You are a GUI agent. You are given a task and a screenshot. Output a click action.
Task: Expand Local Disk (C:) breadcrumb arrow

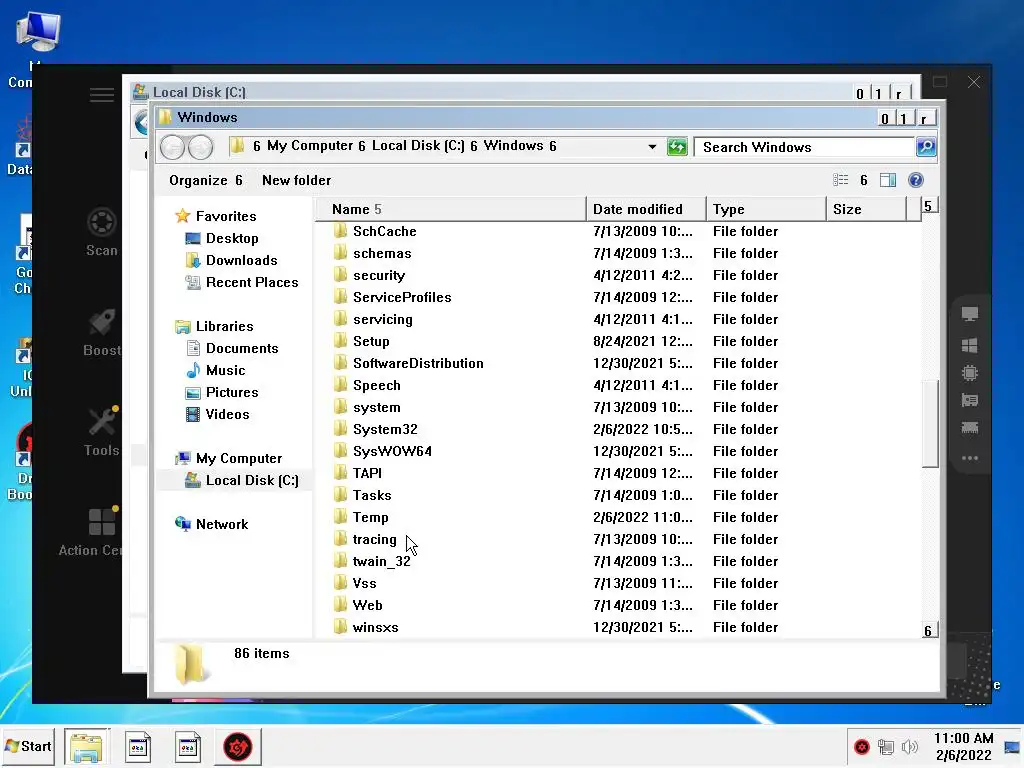click(473, 146)
